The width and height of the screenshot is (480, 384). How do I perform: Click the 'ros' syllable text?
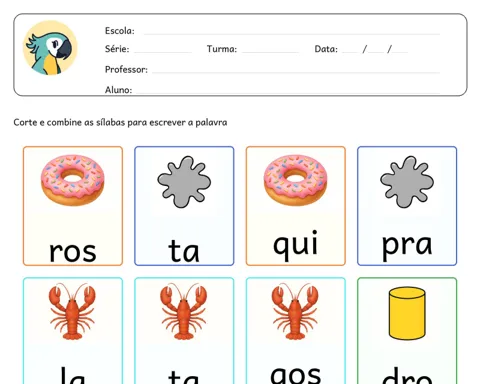click(73, 252)
